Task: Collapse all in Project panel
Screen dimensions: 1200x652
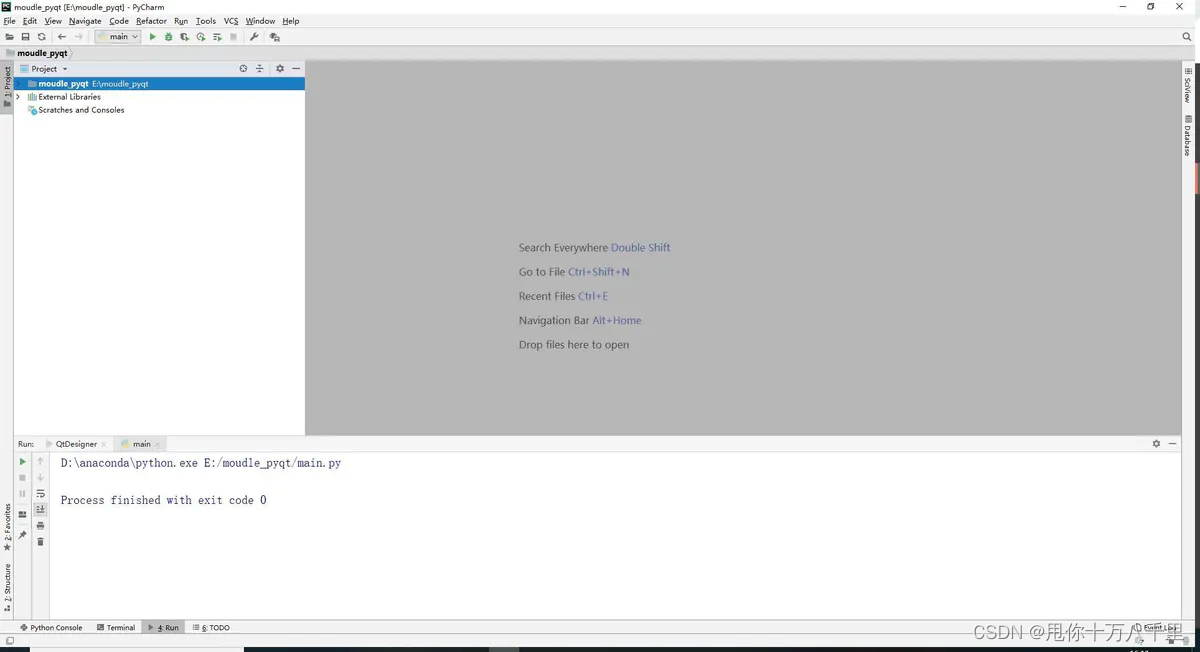Action: tap(260, 69)
